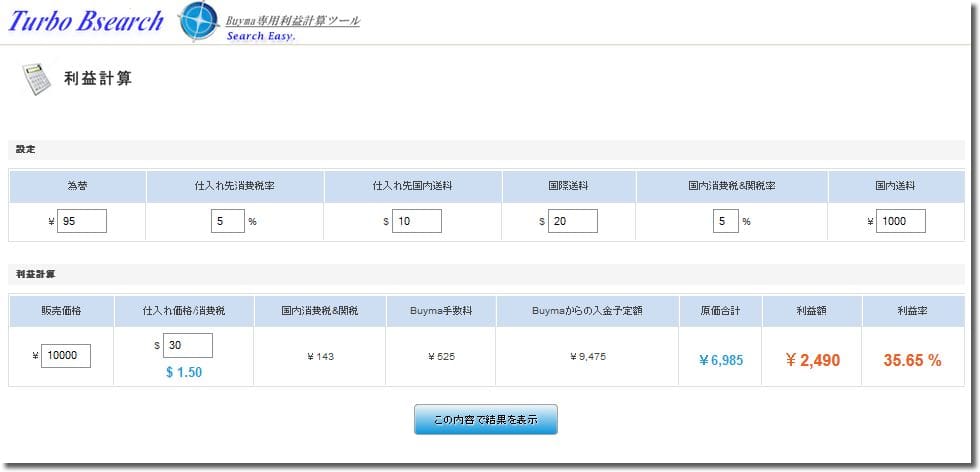Click the Buymaからの入金予定額 column header

[588, 311]
